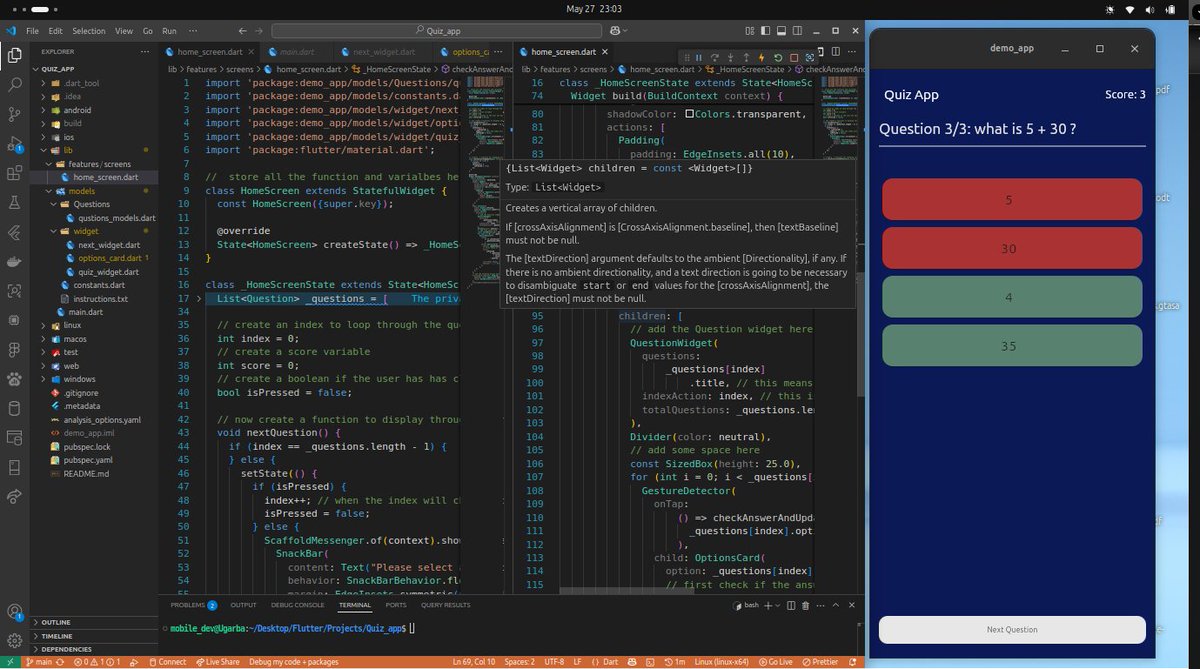Image resolution: width=1200 pixels, height=669 pixels.
Task: Open the File menu
Action: click(32, 31)
